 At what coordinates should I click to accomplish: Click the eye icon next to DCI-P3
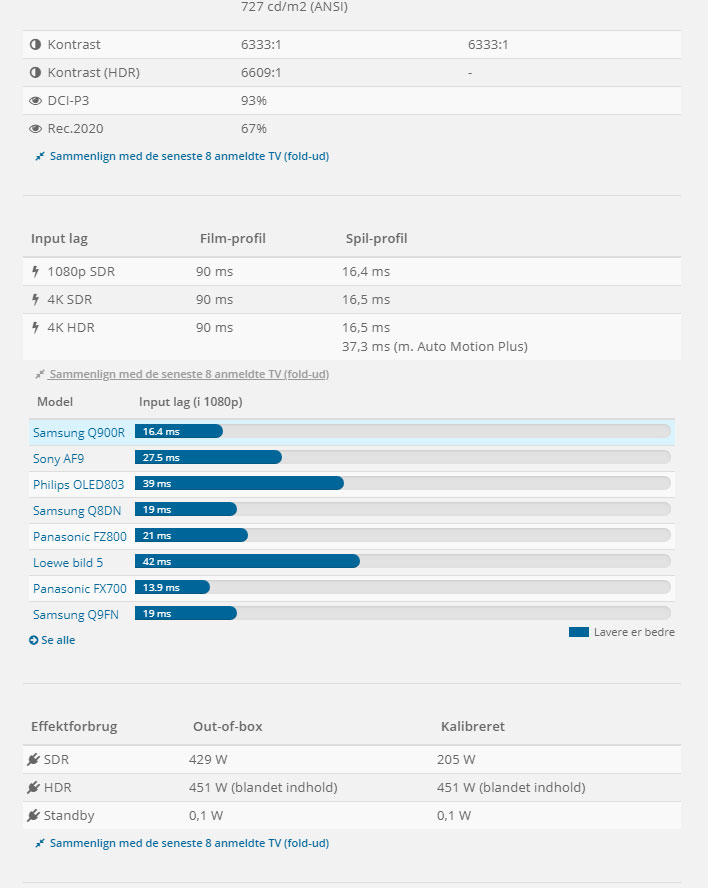click(x=36, y=101)
